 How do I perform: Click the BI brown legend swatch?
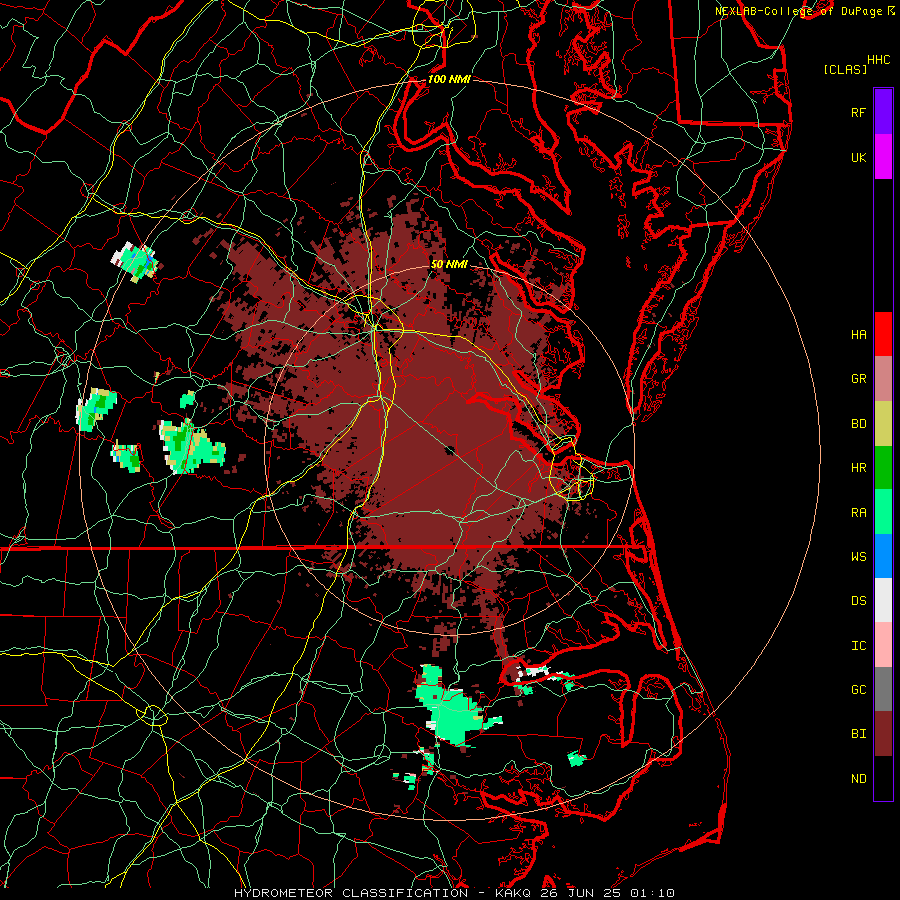coord(883,734)
